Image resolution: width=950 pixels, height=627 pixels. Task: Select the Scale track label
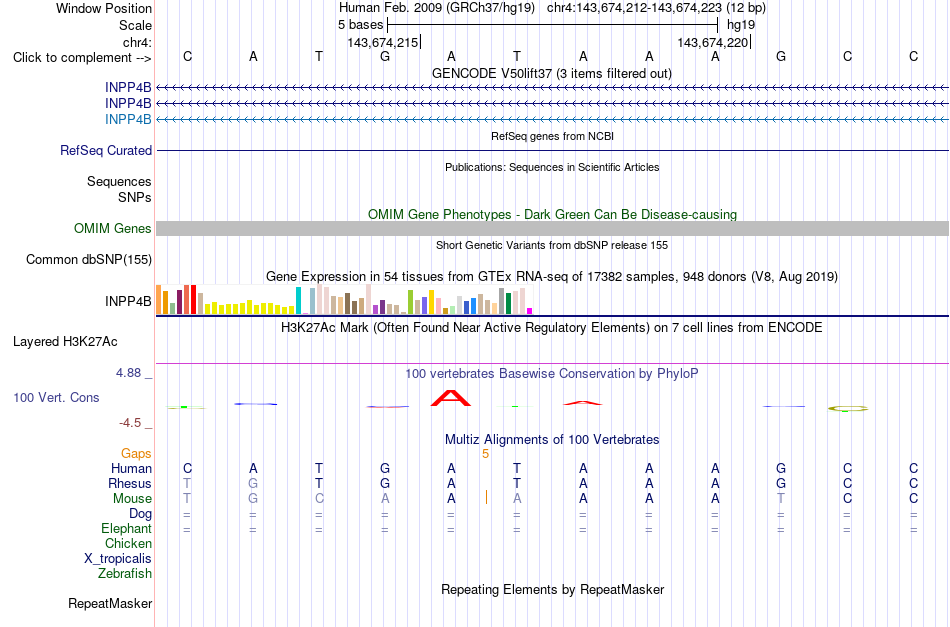pyautogui.click(x=135, y=25)
